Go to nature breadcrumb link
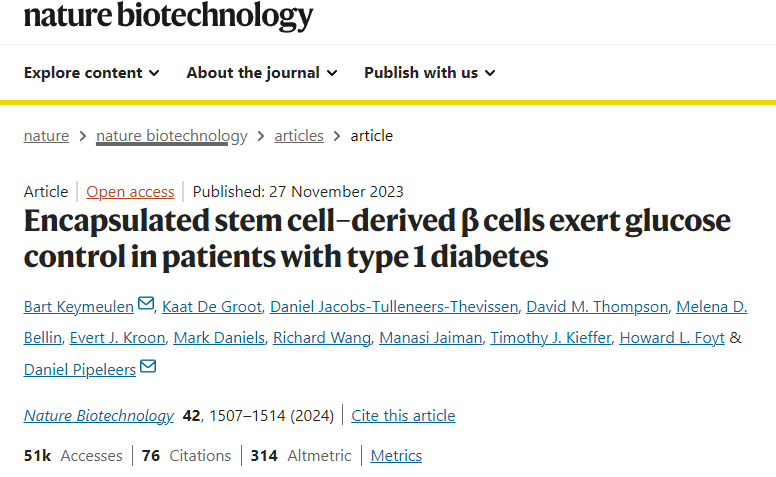Image resolution: width=776 pixels, height=477 pixels. 46,136
